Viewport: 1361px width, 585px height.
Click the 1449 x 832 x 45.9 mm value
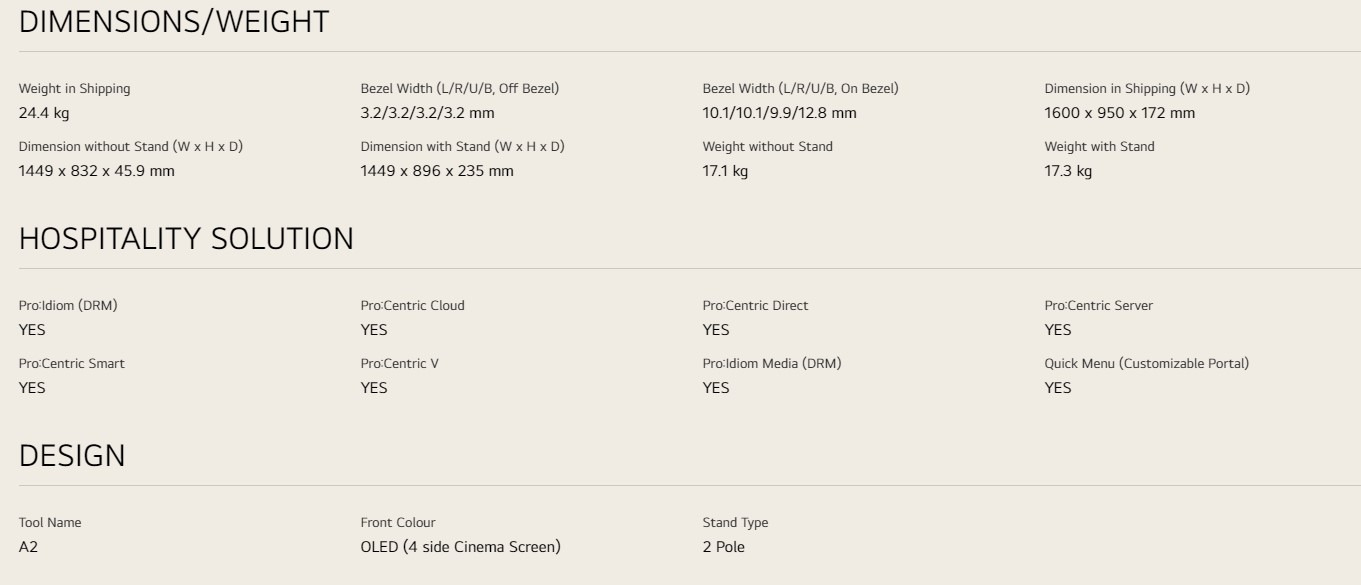point(97,171)
